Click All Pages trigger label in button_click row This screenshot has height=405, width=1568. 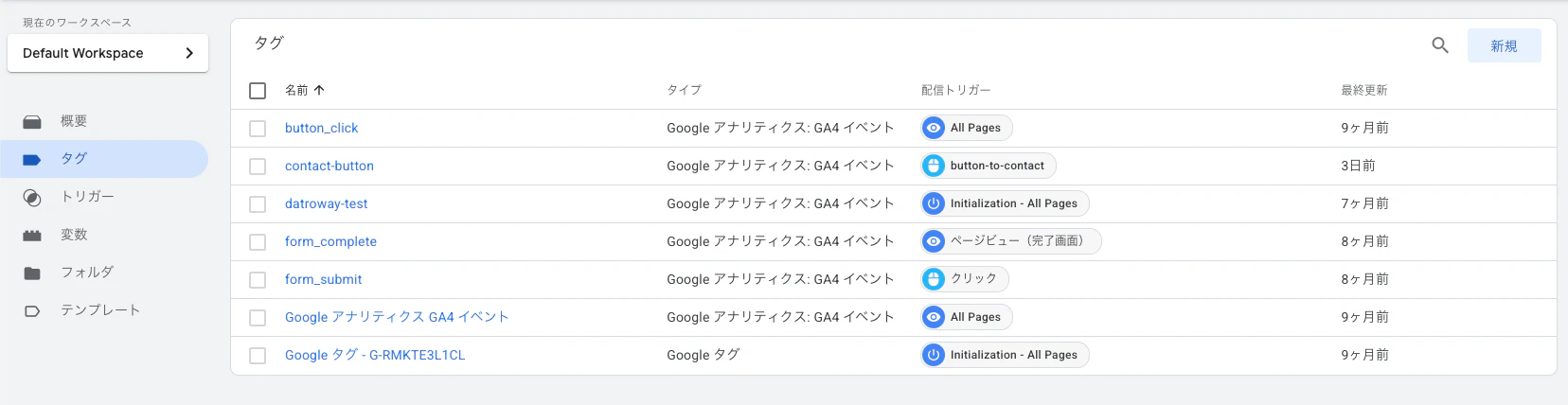tap(975, 128)
